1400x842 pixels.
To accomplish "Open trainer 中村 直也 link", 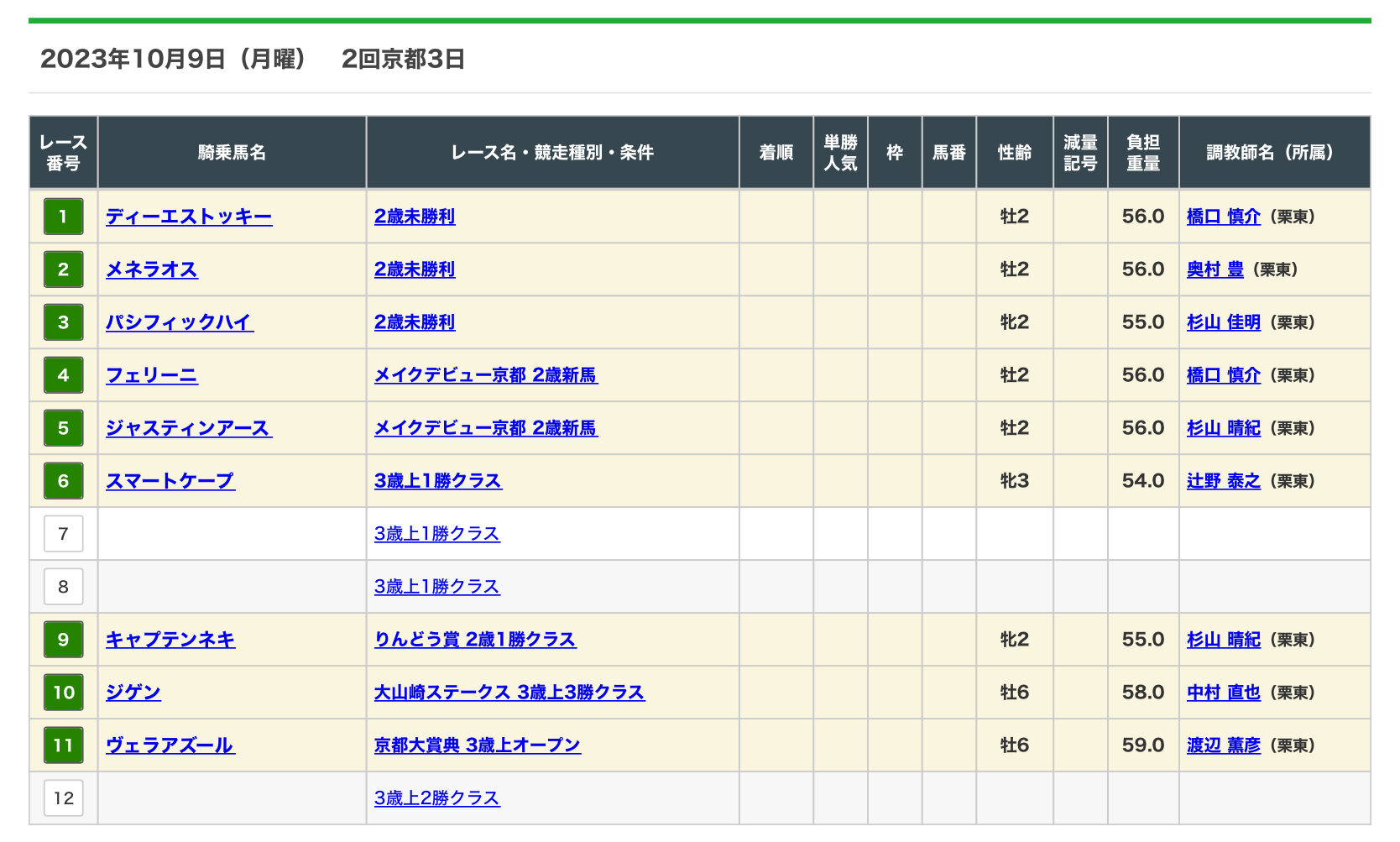I will tap(1224, 693).
